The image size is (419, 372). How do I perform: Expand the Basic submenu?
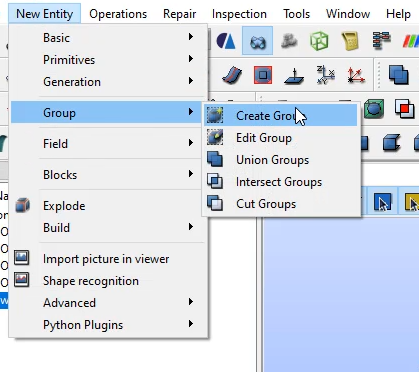tap(108, 38)
